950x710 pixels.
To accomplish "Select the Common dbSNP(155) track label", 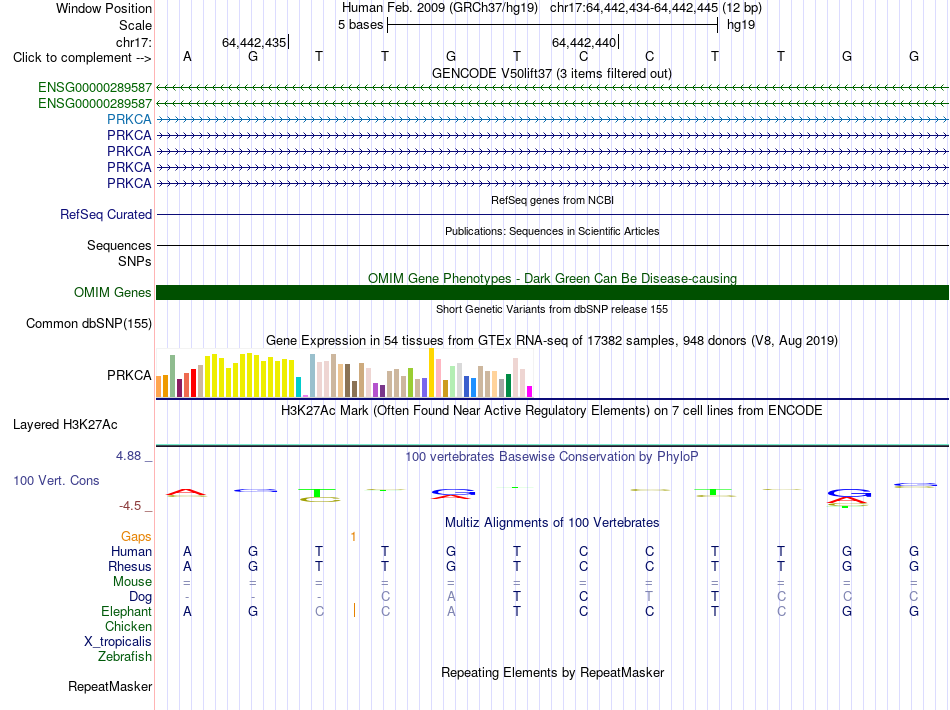I will [x=89, y=323].
